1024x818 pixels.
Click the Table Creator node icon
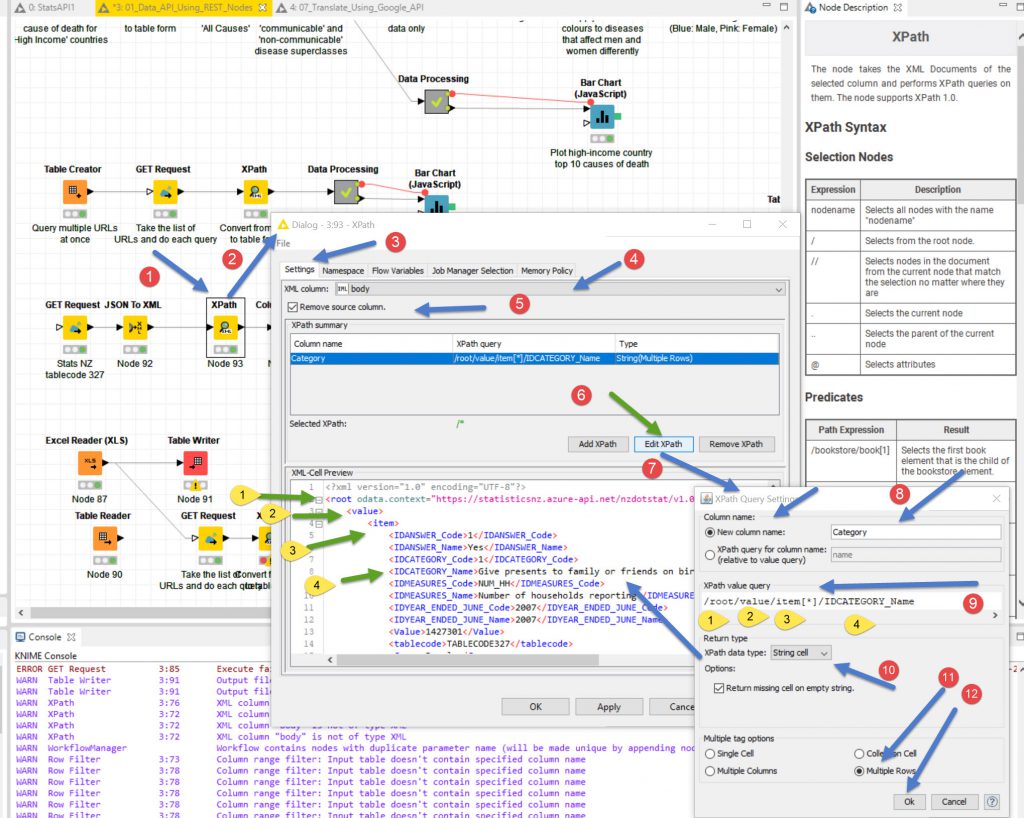[x=73, y=192]
